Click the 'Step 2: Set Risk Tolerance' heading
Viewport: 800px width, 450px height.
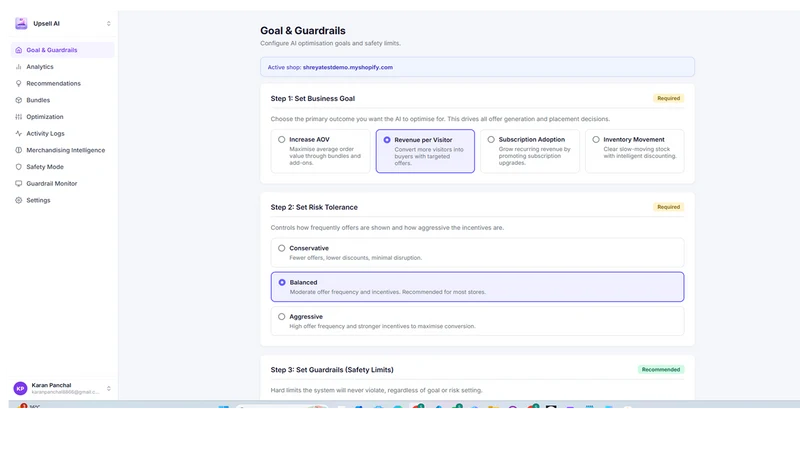314,207
